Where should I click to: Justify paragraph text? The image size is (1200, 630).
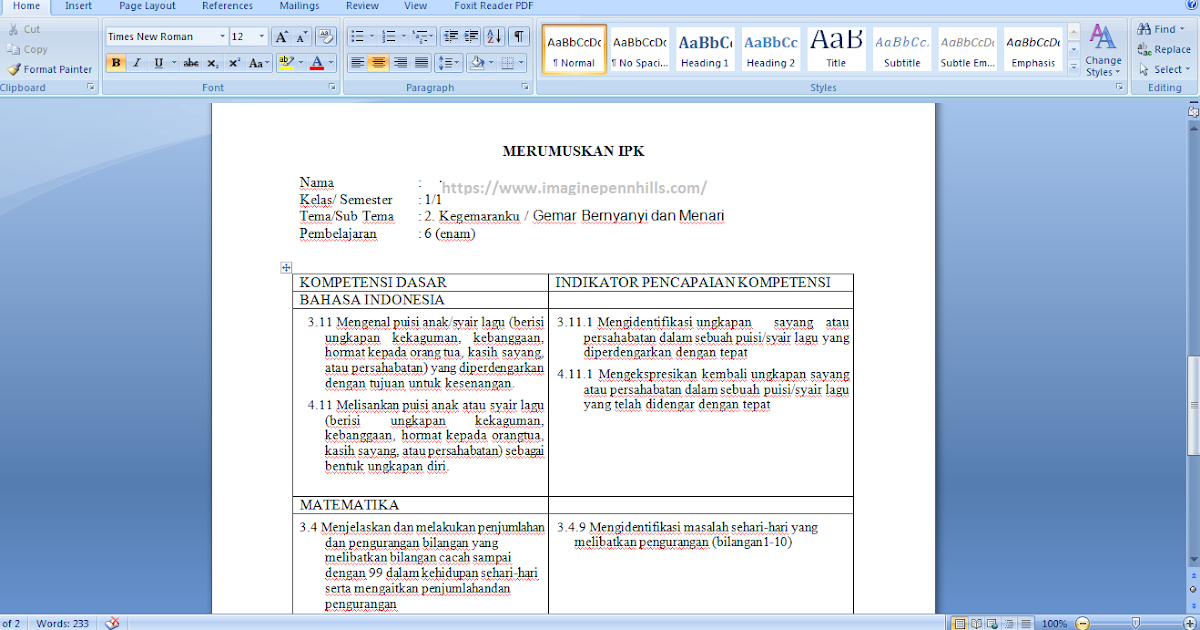point(422,63)
